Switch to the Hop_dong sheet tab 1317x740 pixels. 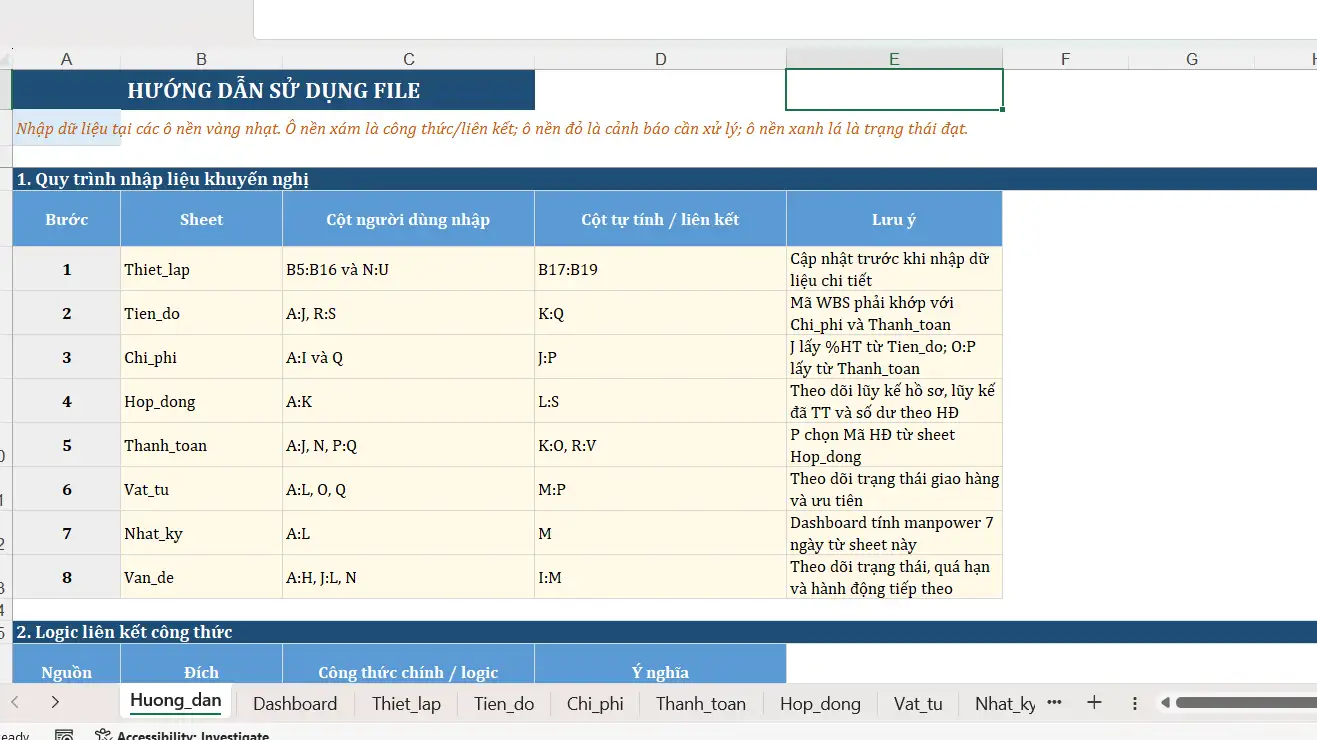click(820, 704)
